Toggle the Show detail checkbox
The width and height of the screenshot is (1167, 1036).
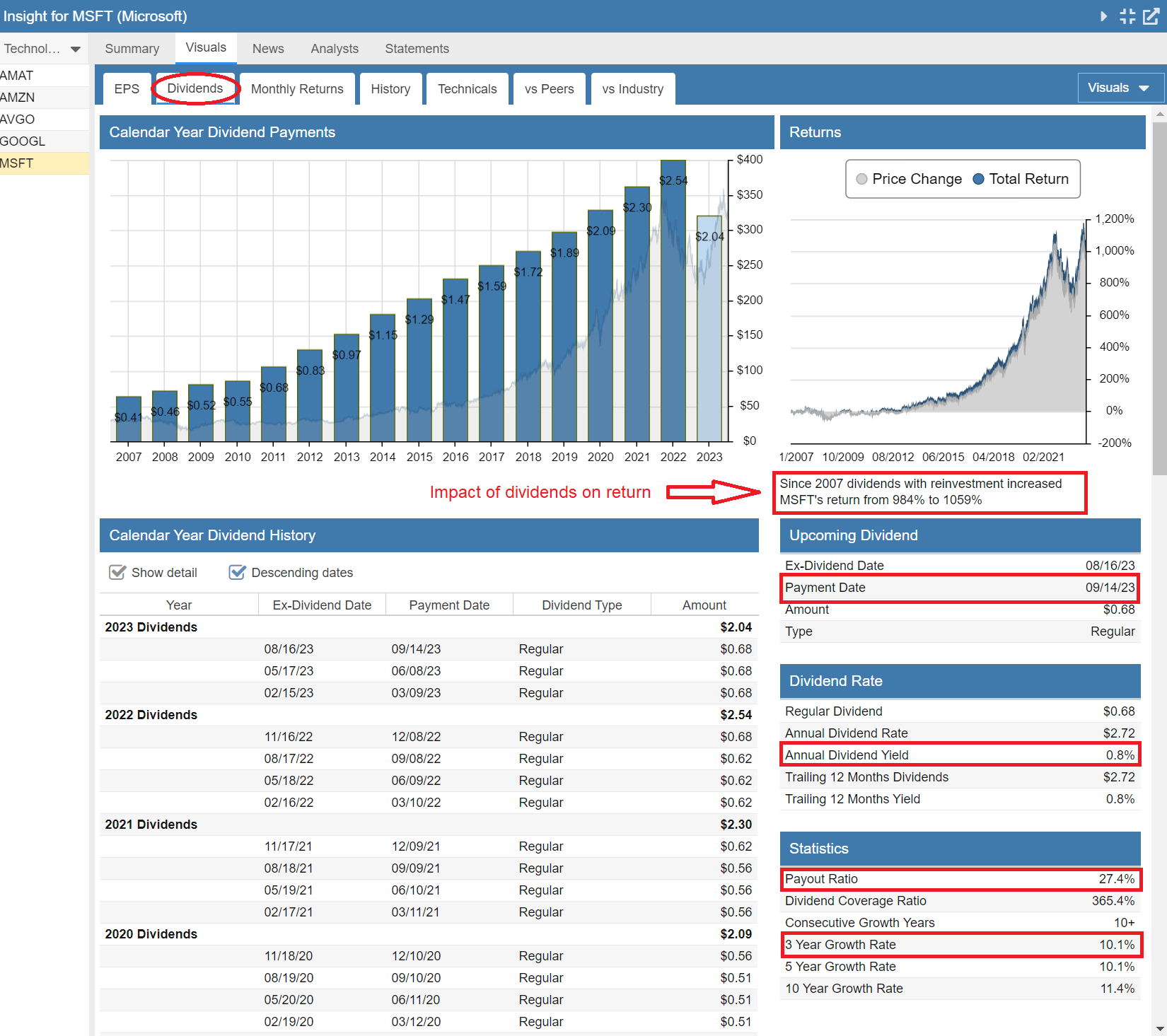pos(117,572)
